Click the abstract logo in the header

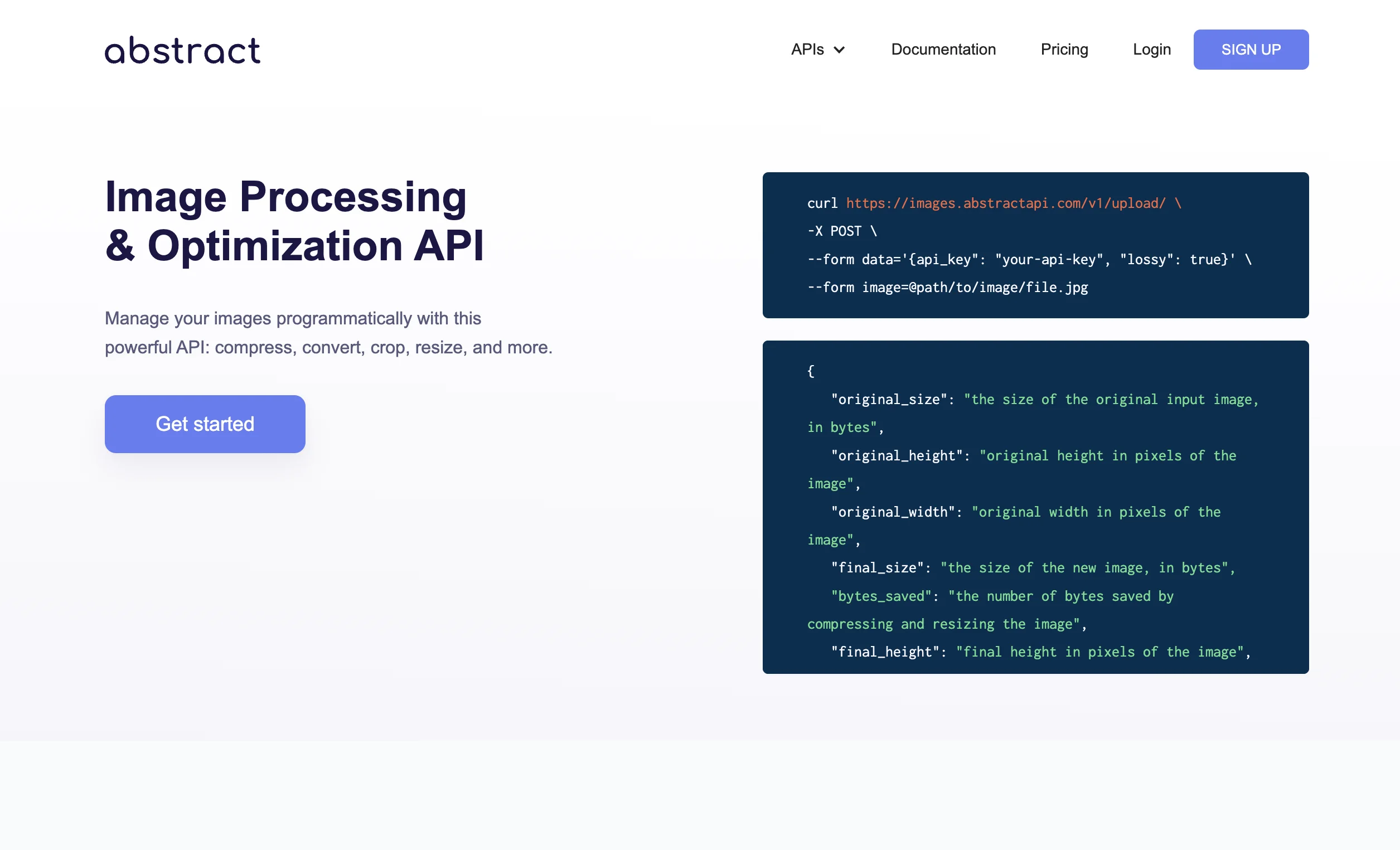click(182, 50)
